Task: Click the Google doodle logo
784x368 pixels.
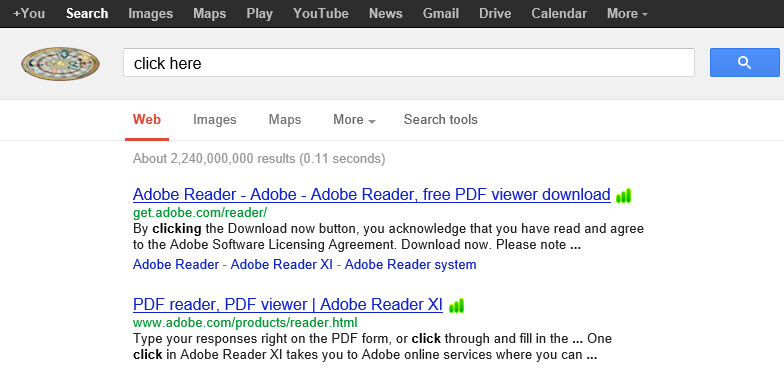Action: pyautogui.click(x=60, y=64)
